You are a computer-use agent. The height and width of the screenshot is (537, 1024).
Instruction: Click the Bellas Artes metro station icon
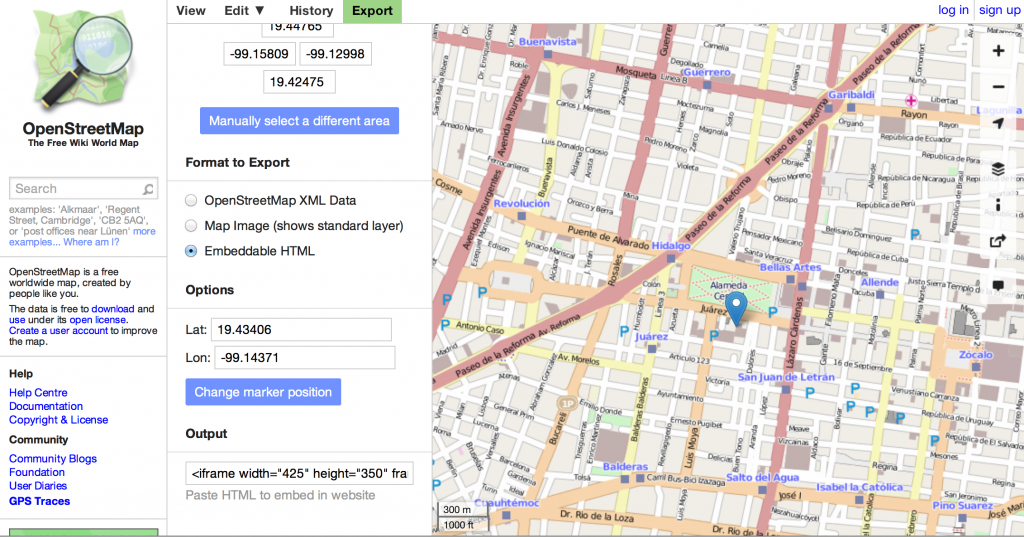point(790,279)
